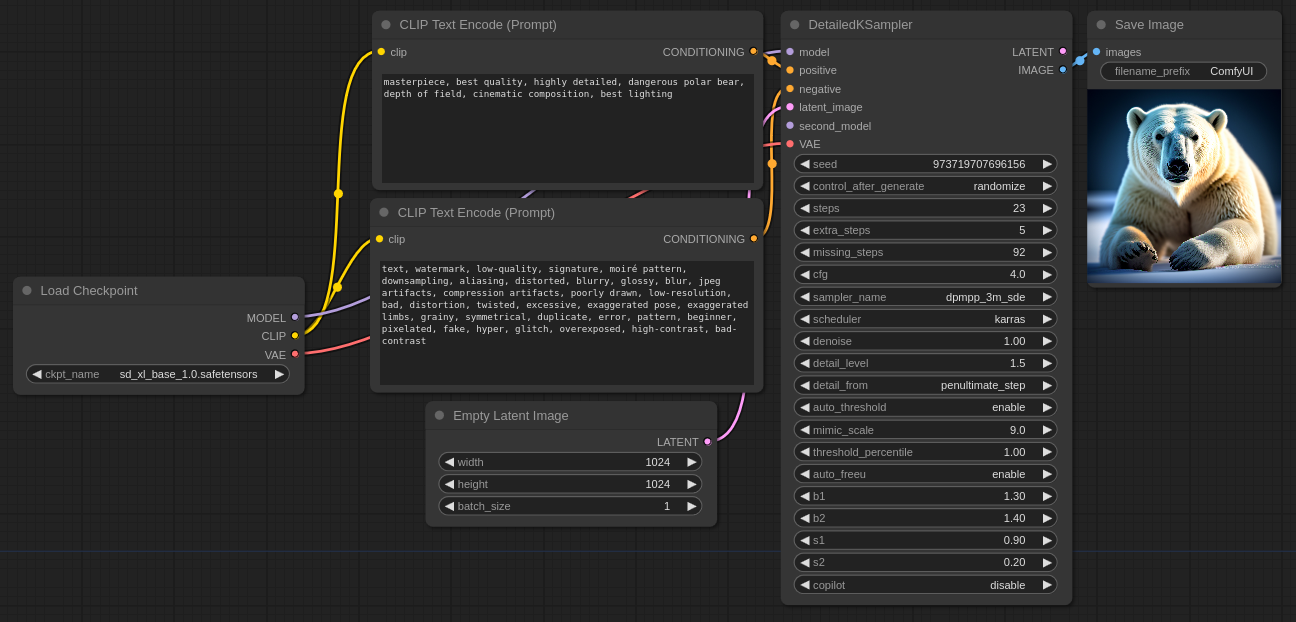Screen dimensions: 1296x622
Task: Decrease the width value with left arrow
Action: tap(449, 462)
